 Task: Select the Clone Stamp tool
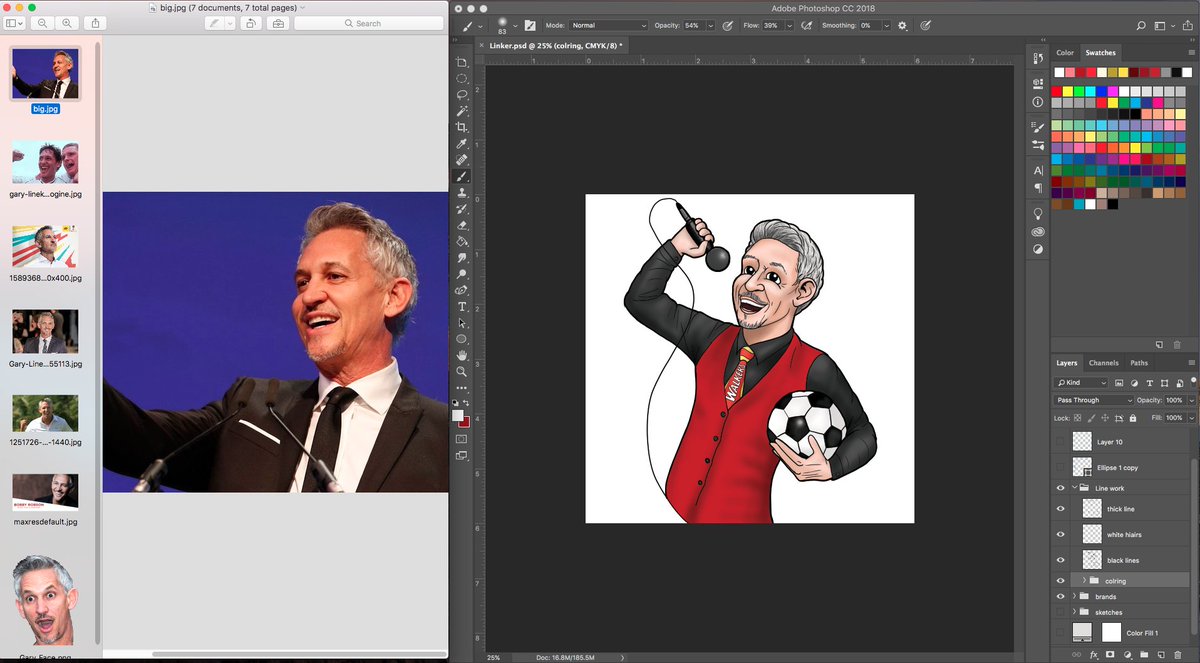pyautogui.click(x=462, y=192)
